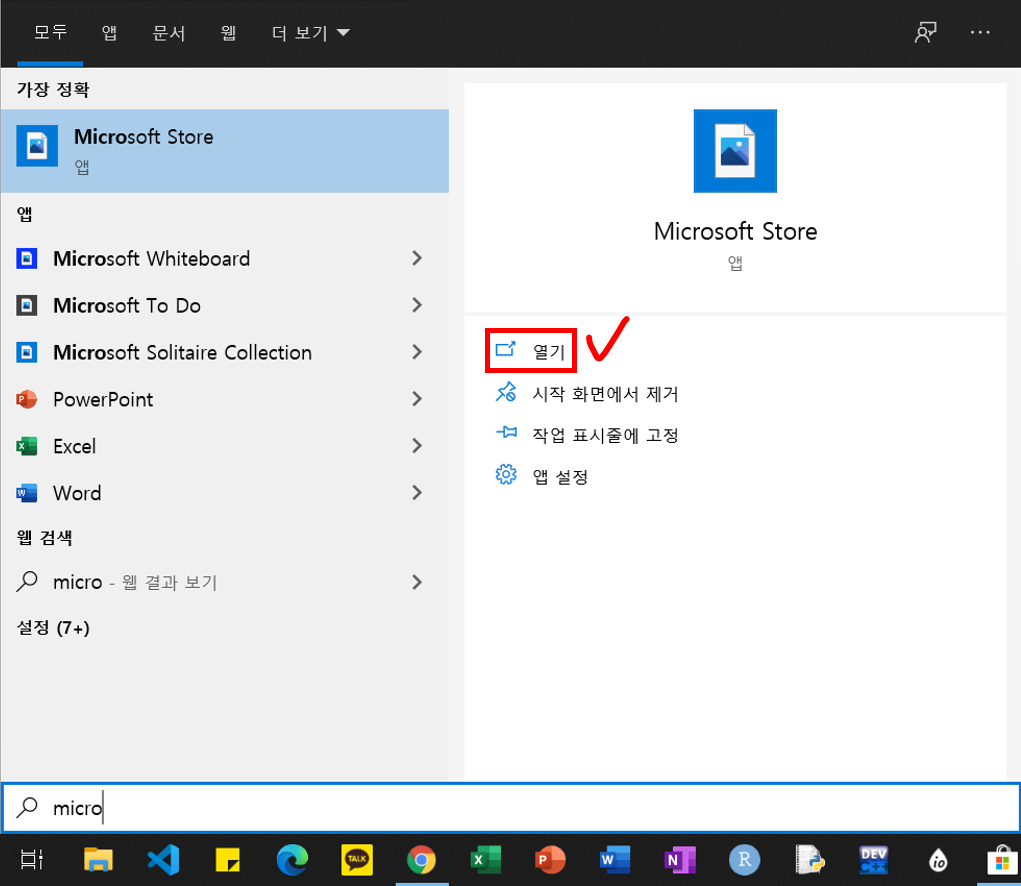Expand Word details arrow

coord(417,493)
